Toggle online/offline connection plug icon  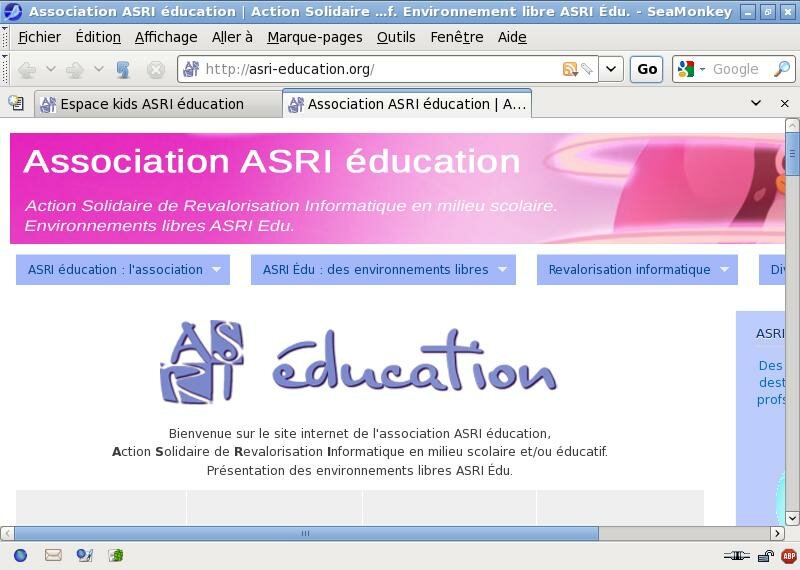point(736,556)
